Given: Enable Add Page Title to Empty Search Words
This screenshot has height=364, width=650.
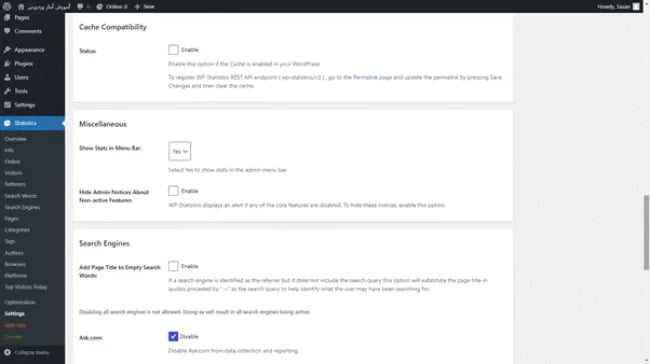Looking at the screenshot, I should click(173, 266).
